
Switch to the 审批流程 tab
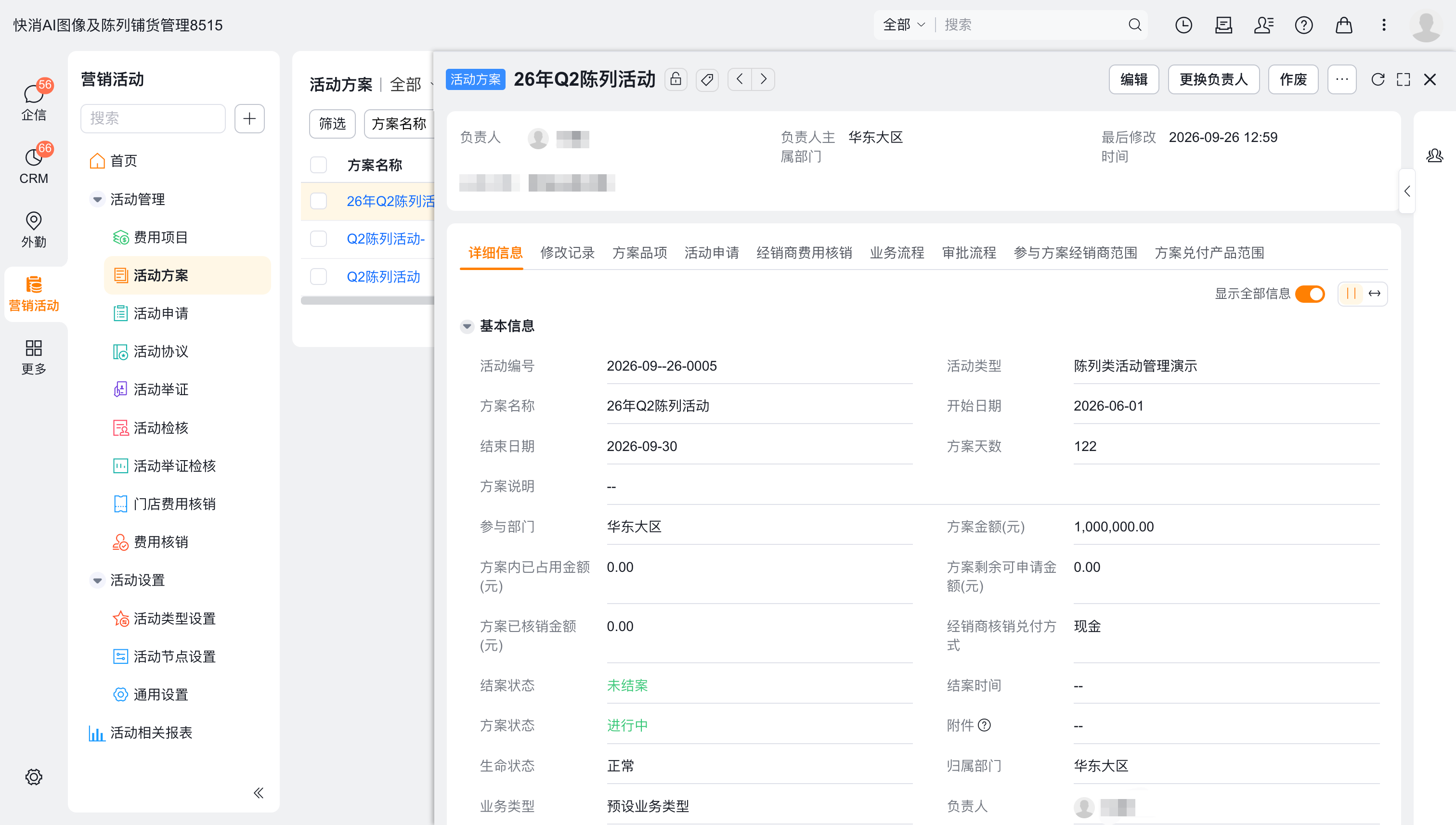tap(969, 253)
